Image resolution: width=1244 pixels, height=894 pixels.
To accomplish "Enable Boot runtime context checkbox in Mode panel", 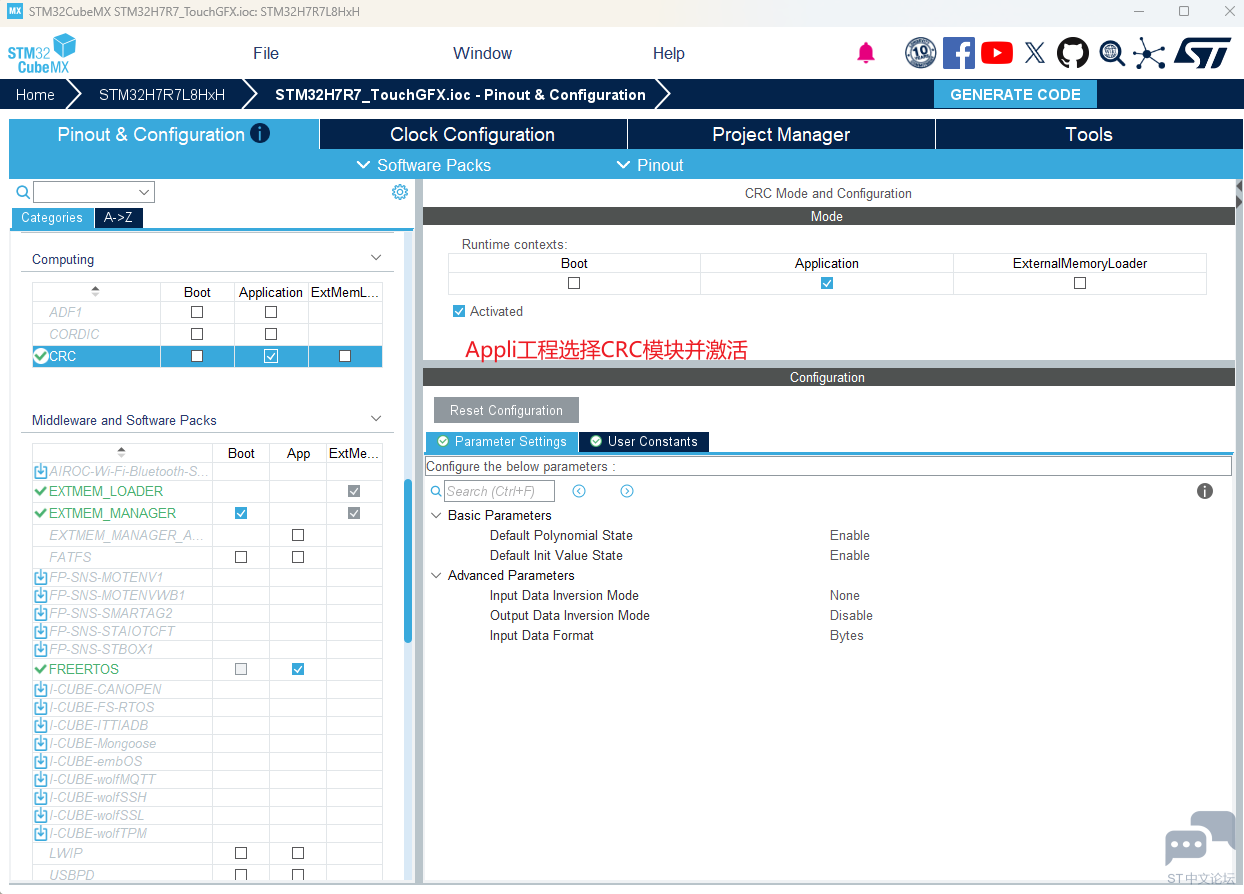I will click(574, 283).
